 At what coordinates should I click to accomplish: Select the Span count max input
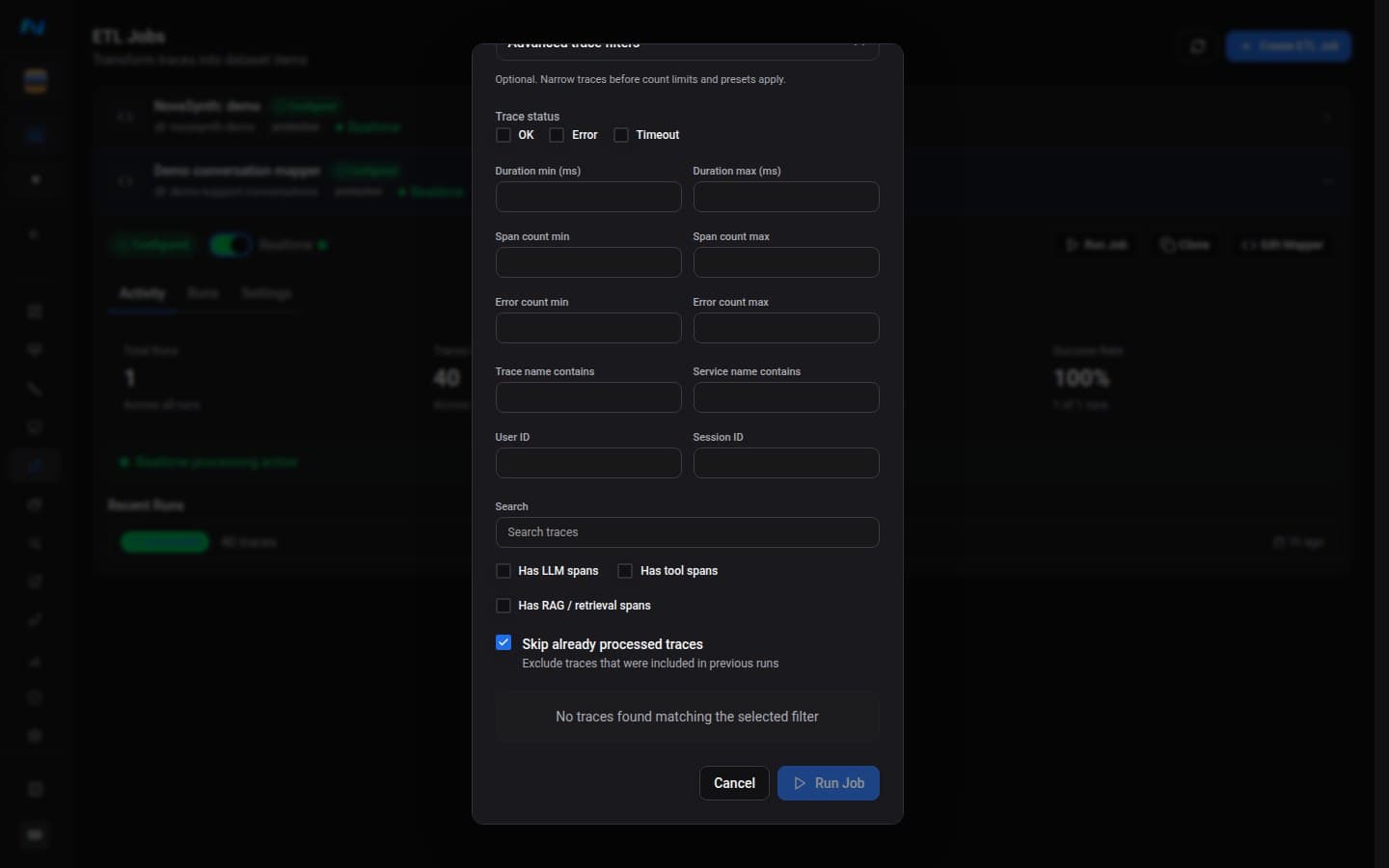tap(786, 262)
